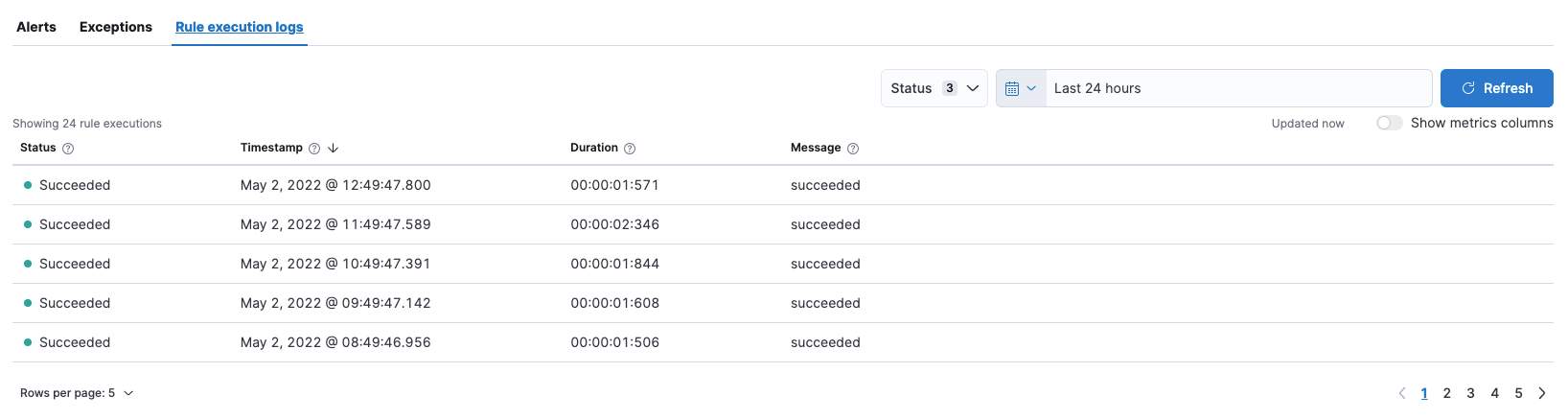The width and height of the screenshot is (1568, 419).
Task: Click the Message column help icon
Action: (x=853, y=149)
